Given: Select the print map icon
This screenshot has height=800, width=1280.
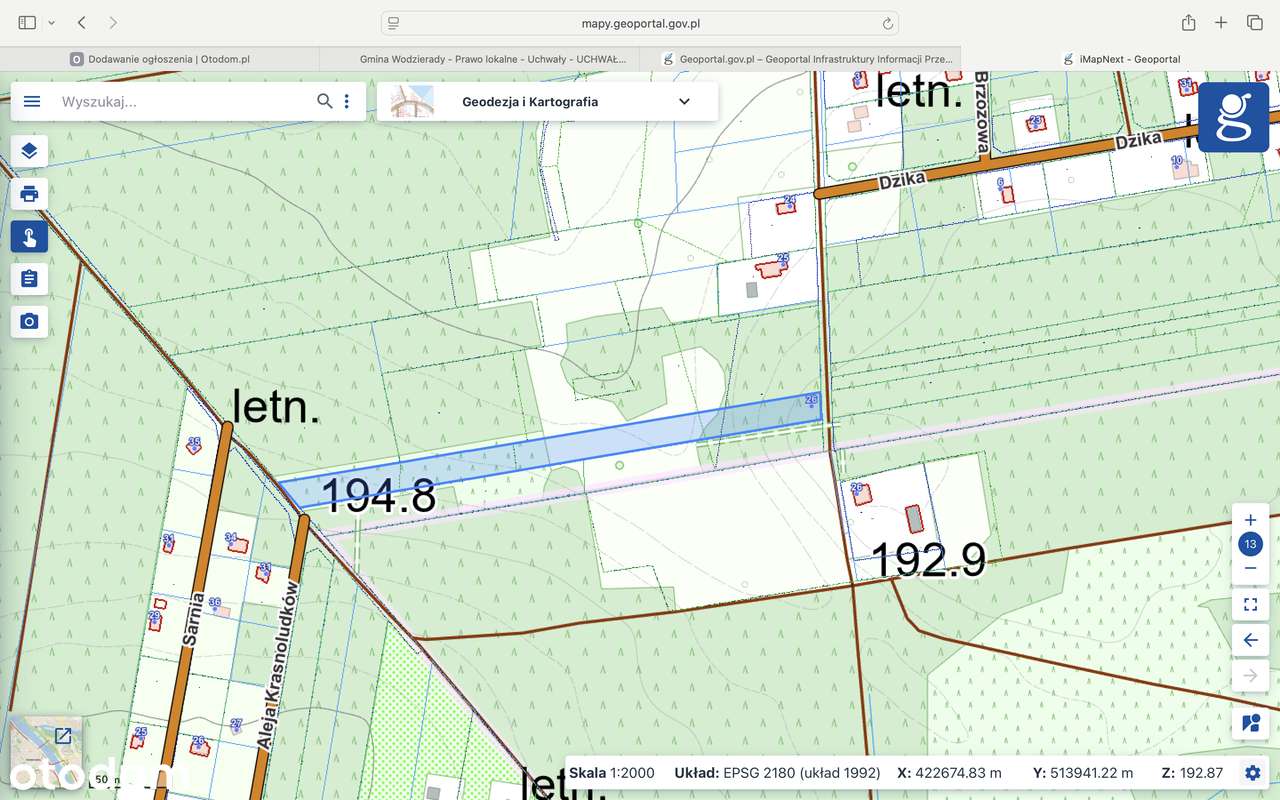Looking at the screenshot, I should (29, 194).
